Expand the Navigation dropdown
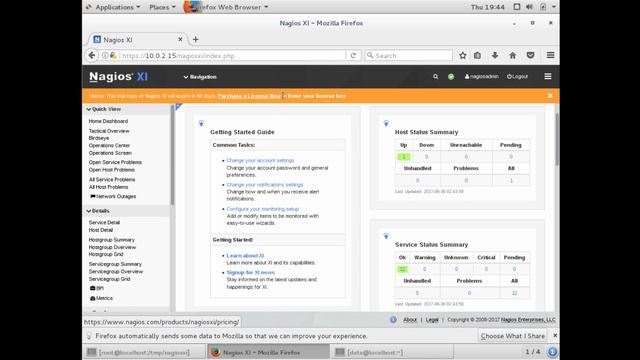 pyautogui.click(x=200, y=77)
